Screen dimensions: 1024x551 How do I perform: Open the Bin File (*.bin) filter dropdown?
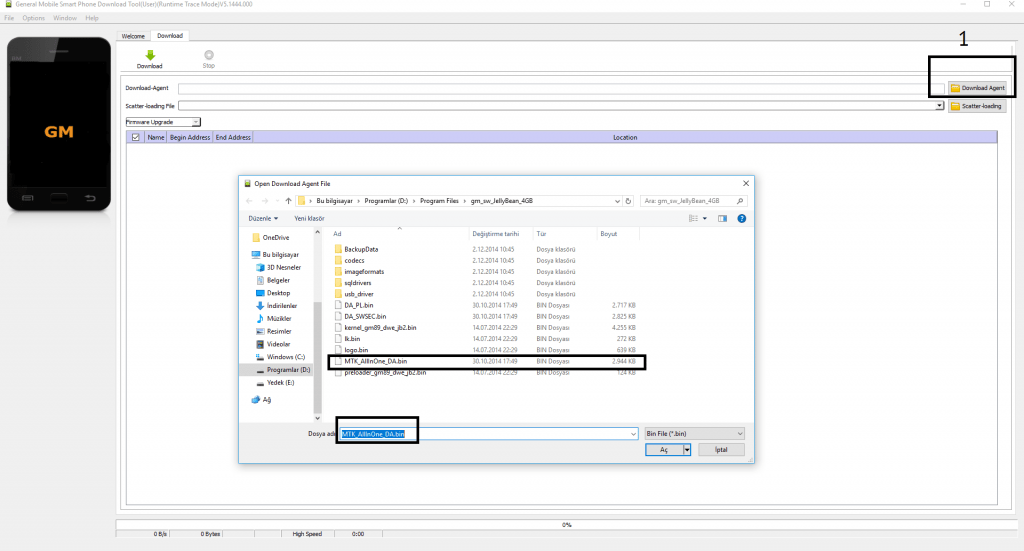[x=694, y=433]
